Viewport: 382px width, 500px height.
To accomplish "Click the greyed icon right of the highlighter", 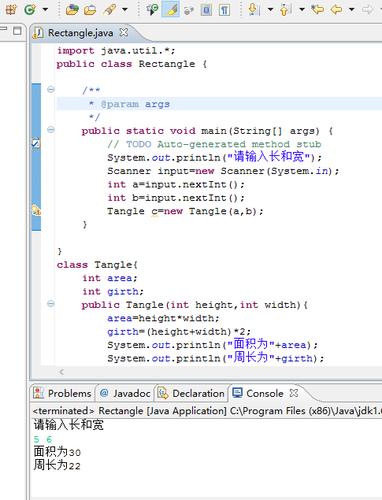I will 189,10.
